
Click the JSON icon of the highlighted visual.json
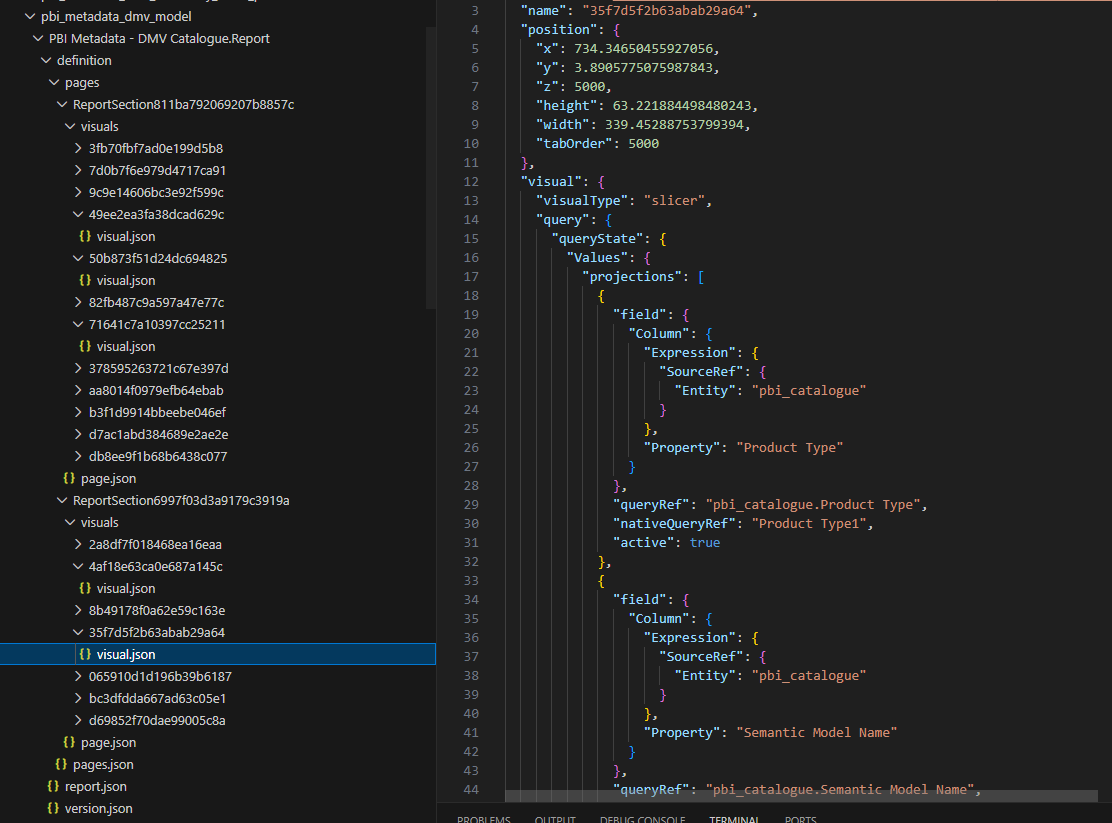[x=86, y=654]
